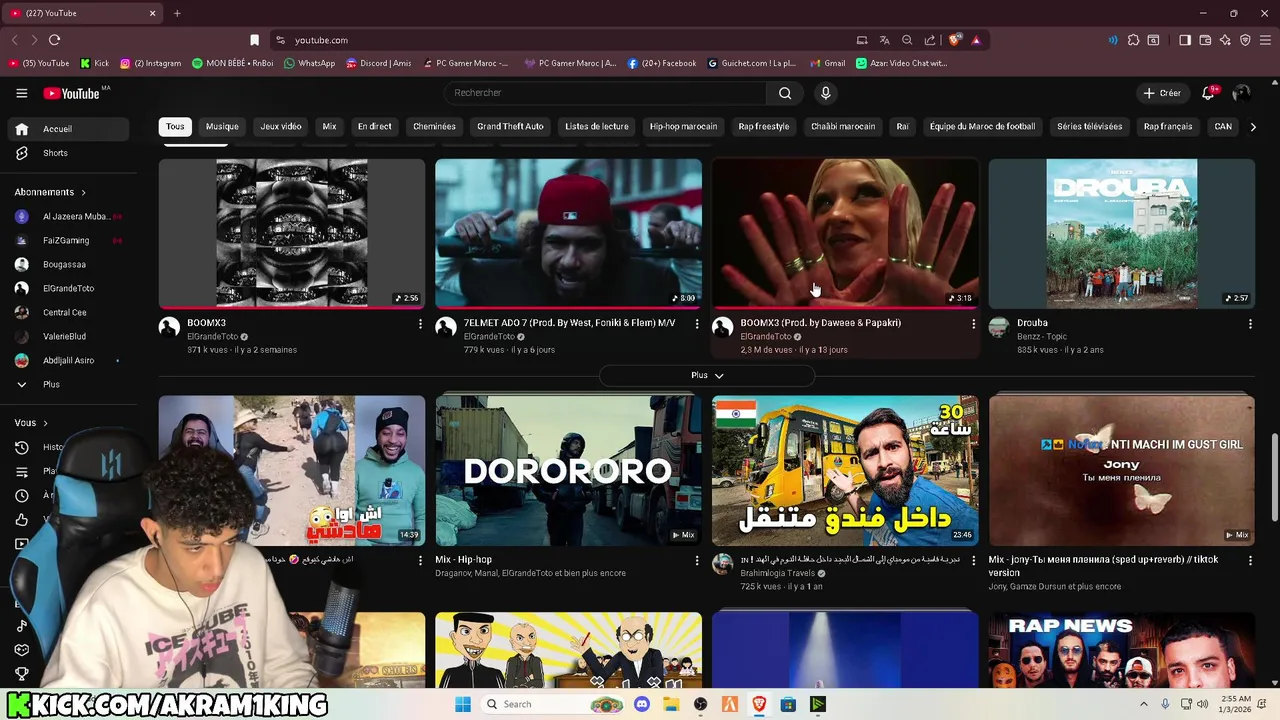This screenshot has width=1280, height=720.
Task: Open the Brave Shields lion icon
Action: point(955,40)
